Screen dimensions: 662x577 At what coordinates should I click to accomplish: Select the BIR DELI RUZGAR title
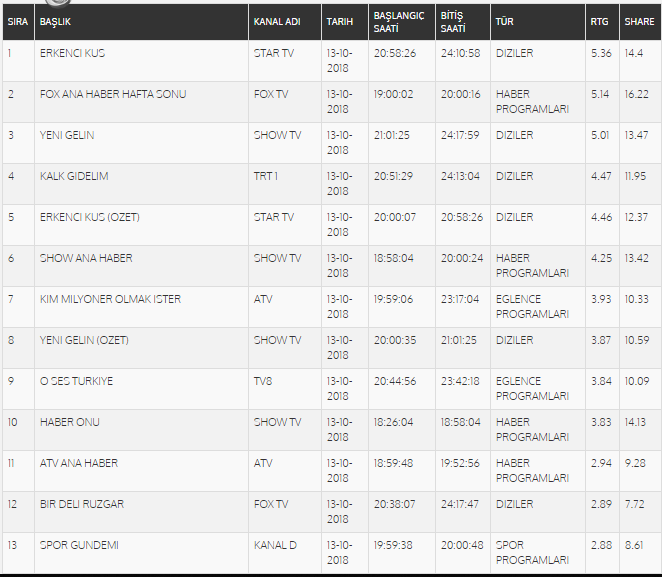pos(81,504)
